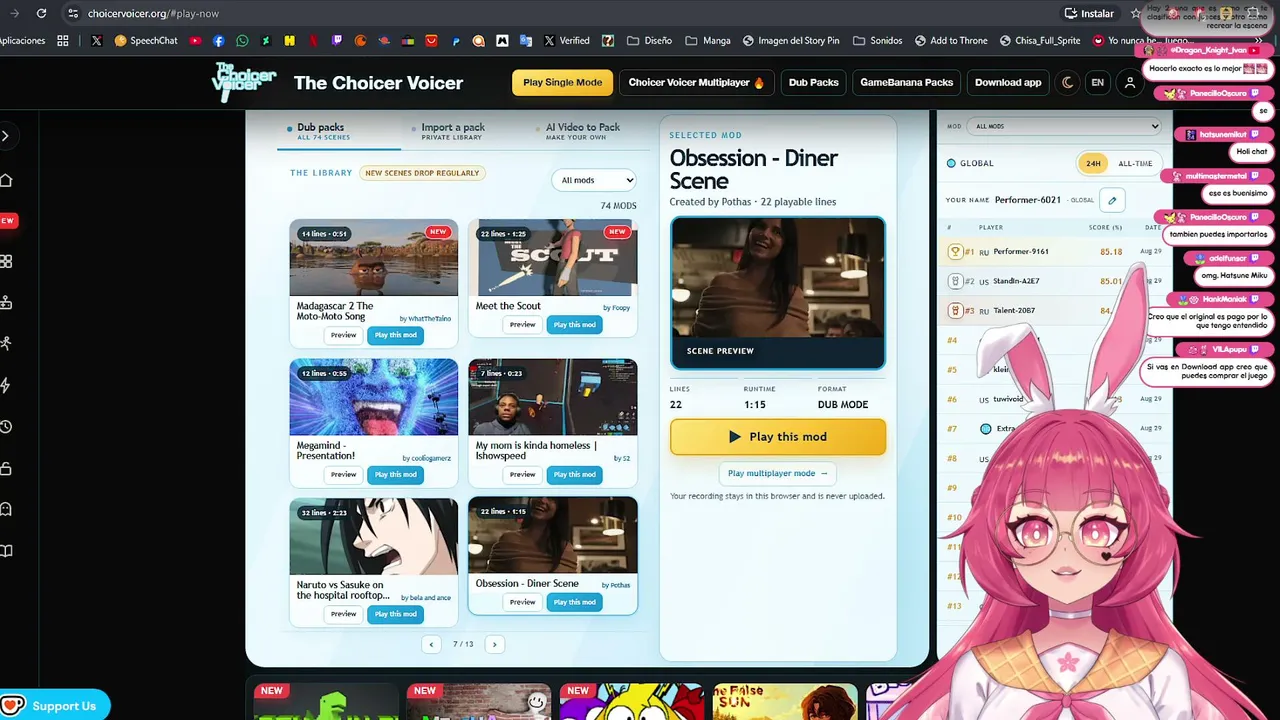The height and width of the screenshot is (720, 1280).
Task: Click the Download app button
Action: pyautogui.click(x=1008, y=82)
